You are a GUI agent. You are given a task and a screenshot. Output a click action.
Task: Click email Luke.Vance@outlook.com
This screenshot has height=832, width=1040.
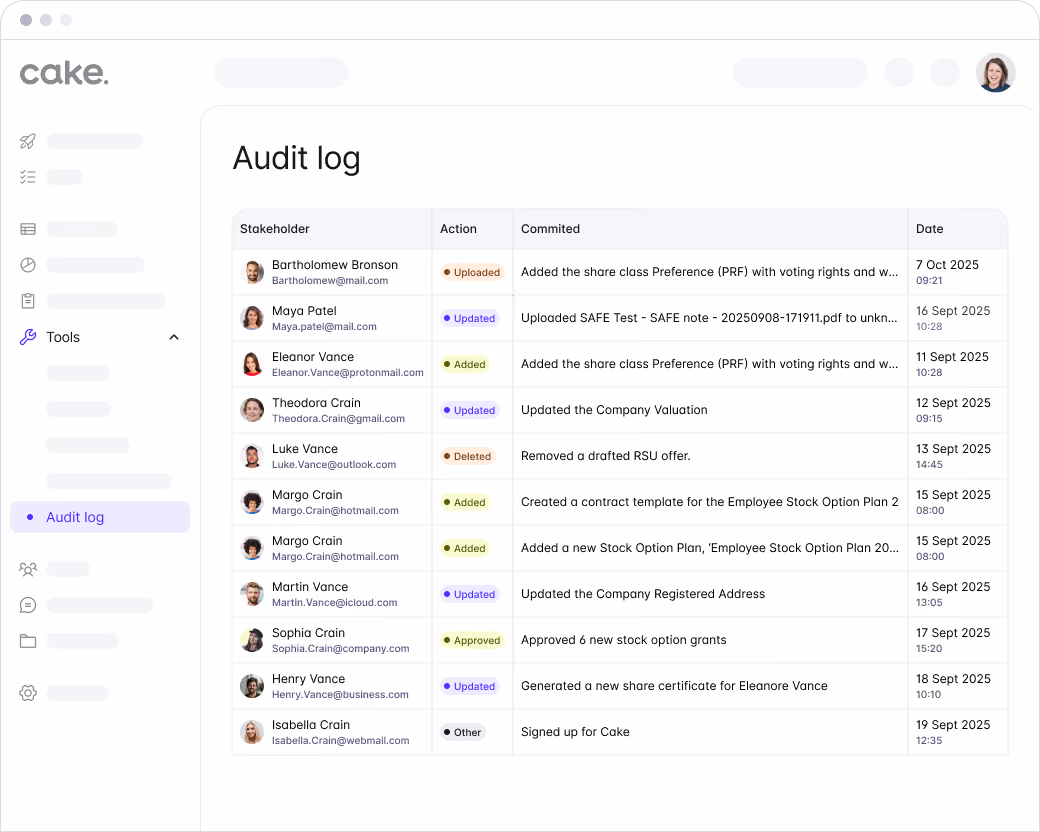coord(334,464)
